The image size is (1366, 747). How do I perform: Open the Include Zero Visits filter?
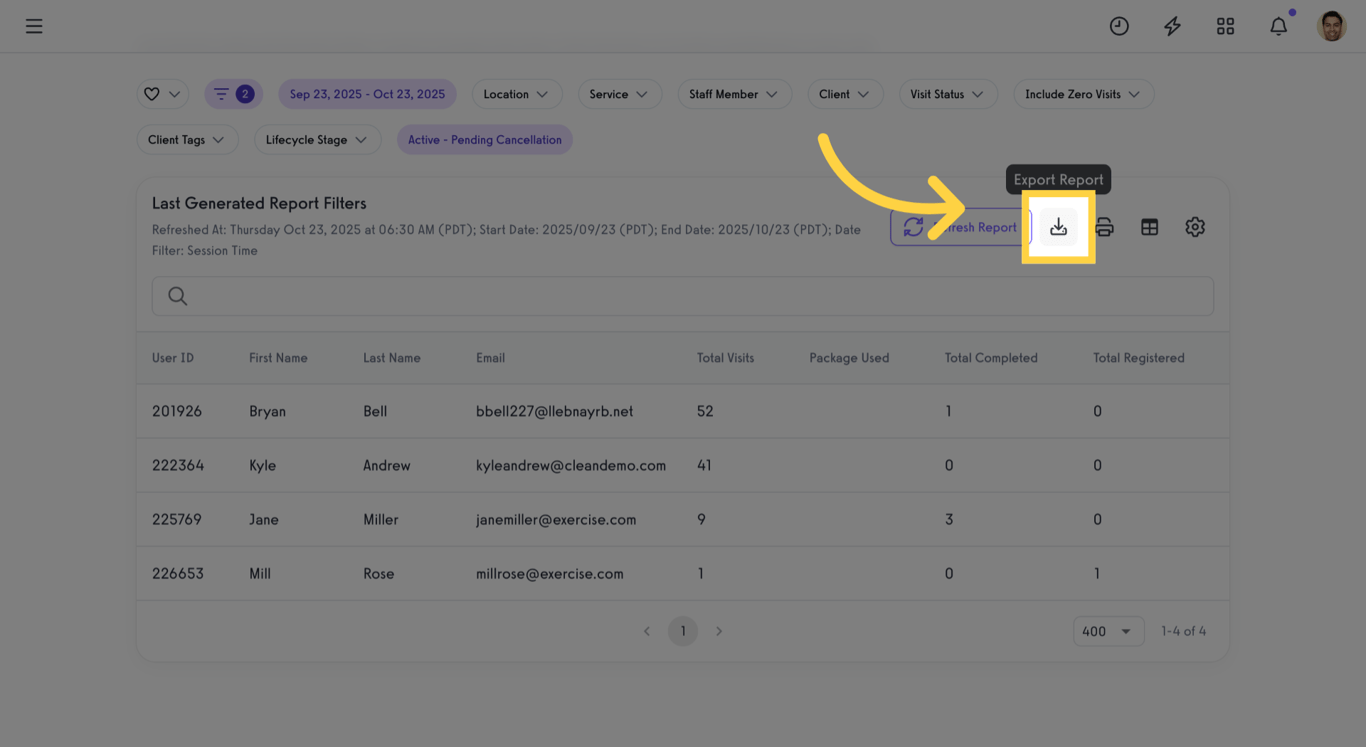(x=1083, y=93)
